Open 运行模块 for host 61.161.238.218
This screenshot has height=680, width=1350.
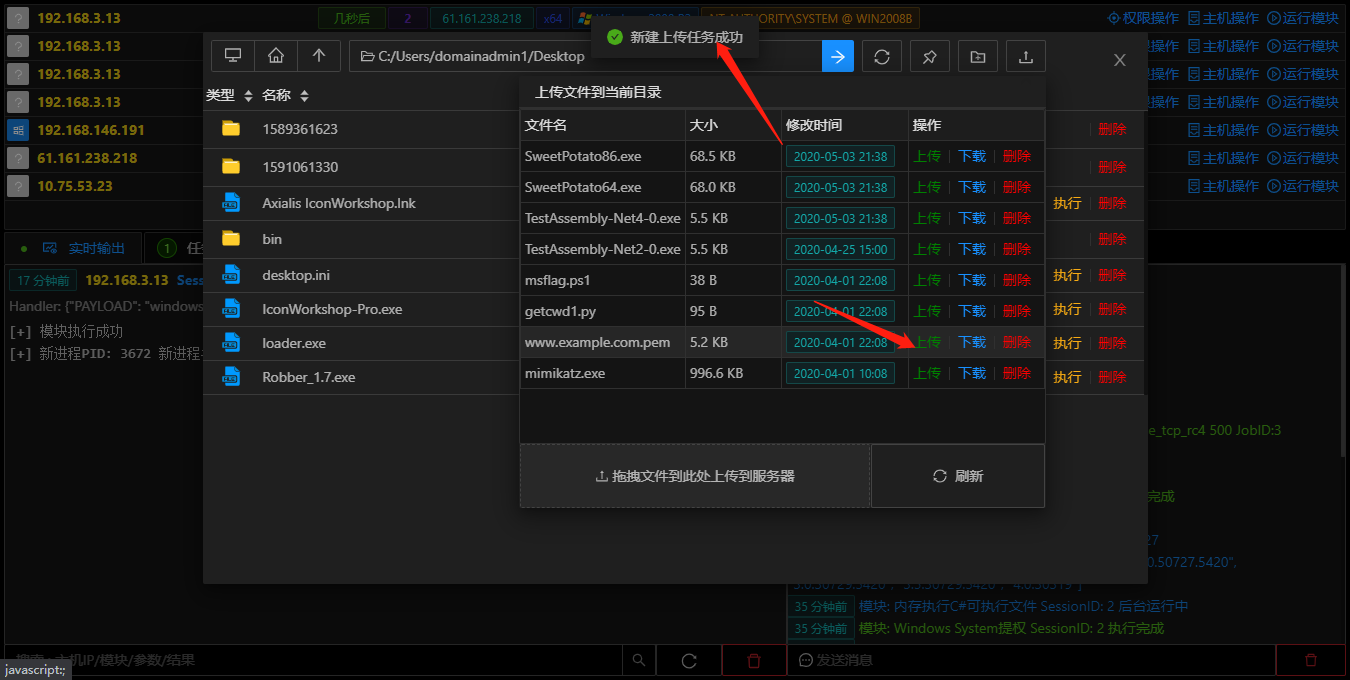(1303, 158)
